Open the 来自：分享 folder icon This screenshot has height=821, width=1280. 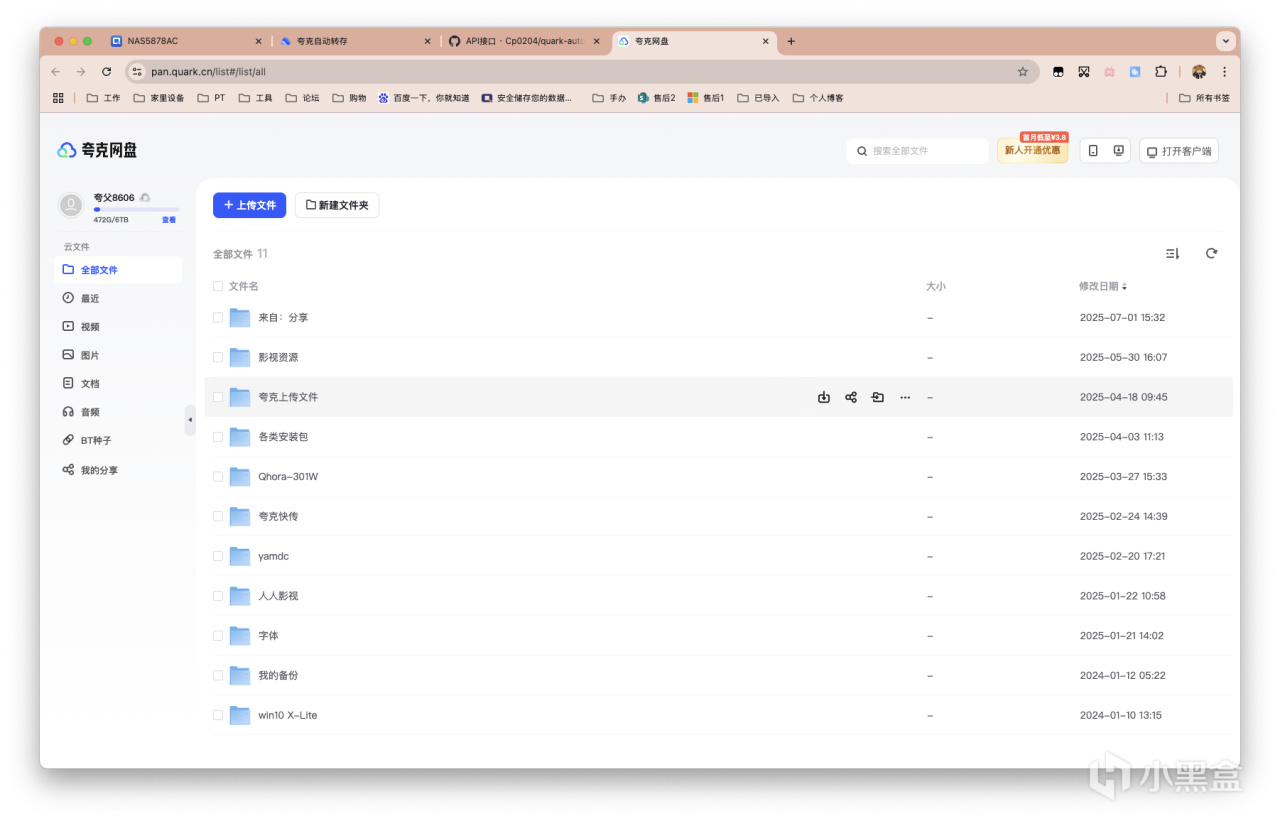click(240, 318)
